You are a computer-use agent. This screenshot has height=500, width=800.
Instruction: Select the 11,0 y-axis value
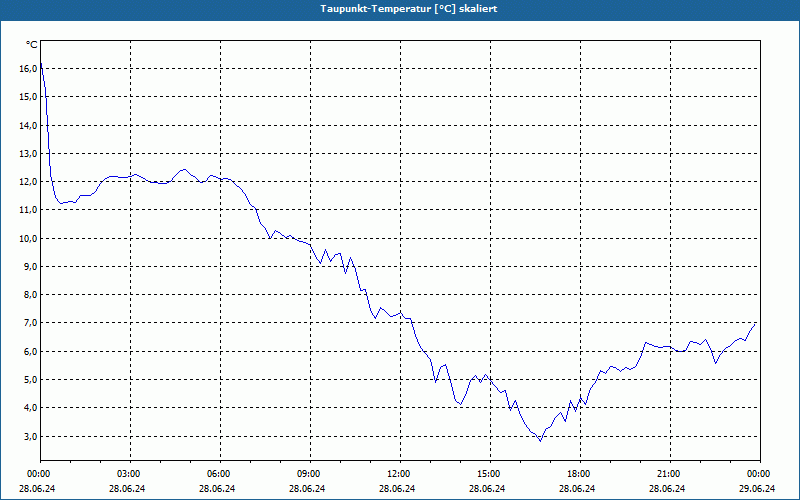[x=28, y=210]
